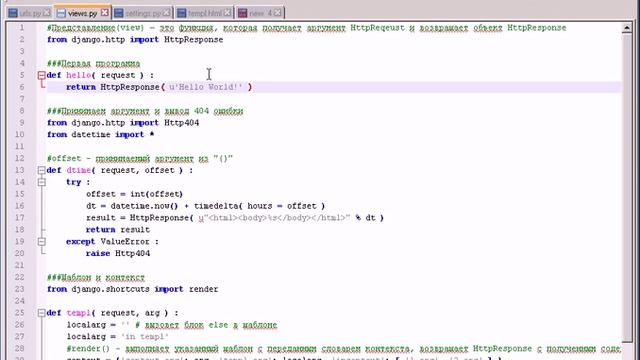Collapse the 'def templ' function fold
The image size is (640, 360).
pyautogui.click(x=41, y=313)
